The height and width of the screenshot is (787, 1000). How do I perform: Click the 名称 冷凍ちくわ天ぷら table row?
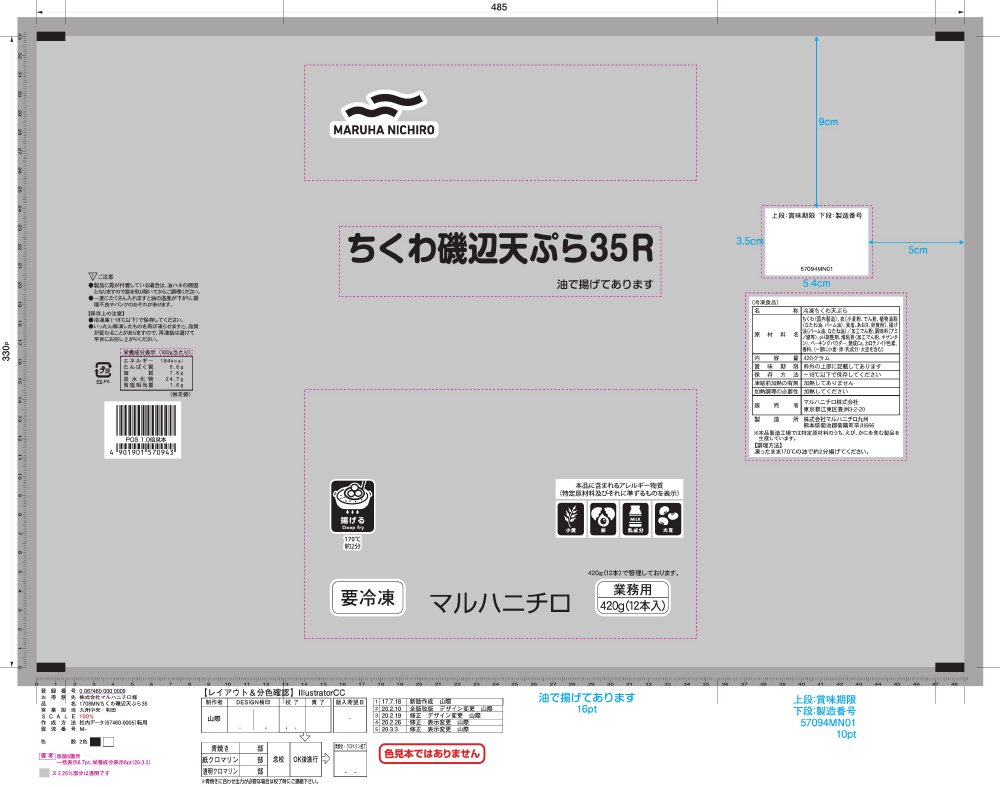coord(826,311)
